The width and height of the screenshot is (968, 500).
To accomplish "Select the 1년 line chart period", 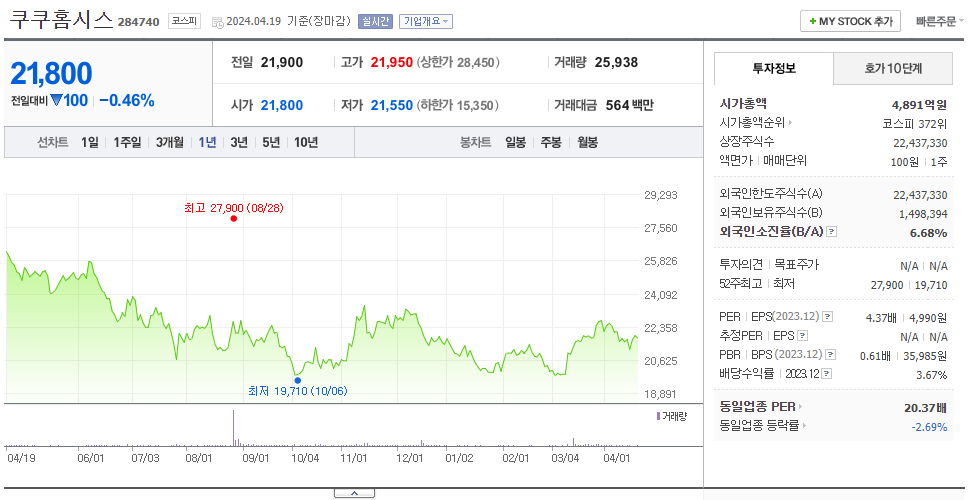I will click(207, 143).
